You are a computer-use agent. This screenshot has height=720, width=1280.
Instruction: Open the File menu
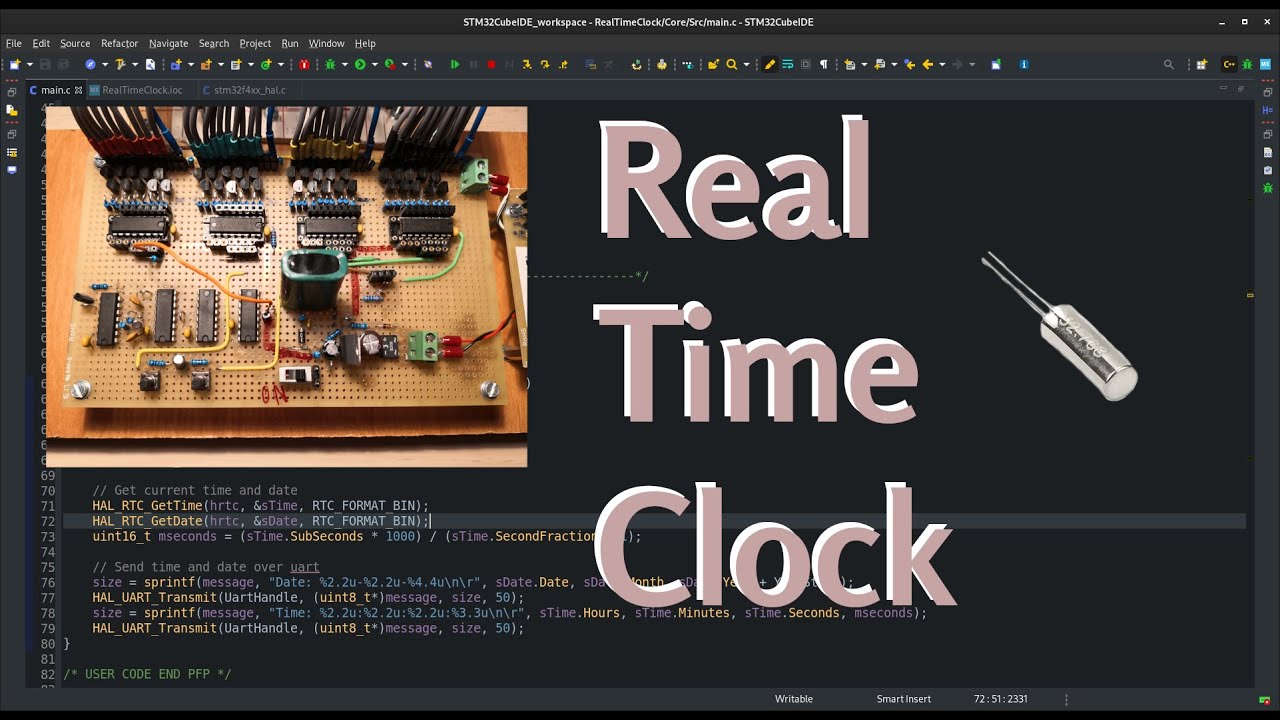tap(14, 43)
